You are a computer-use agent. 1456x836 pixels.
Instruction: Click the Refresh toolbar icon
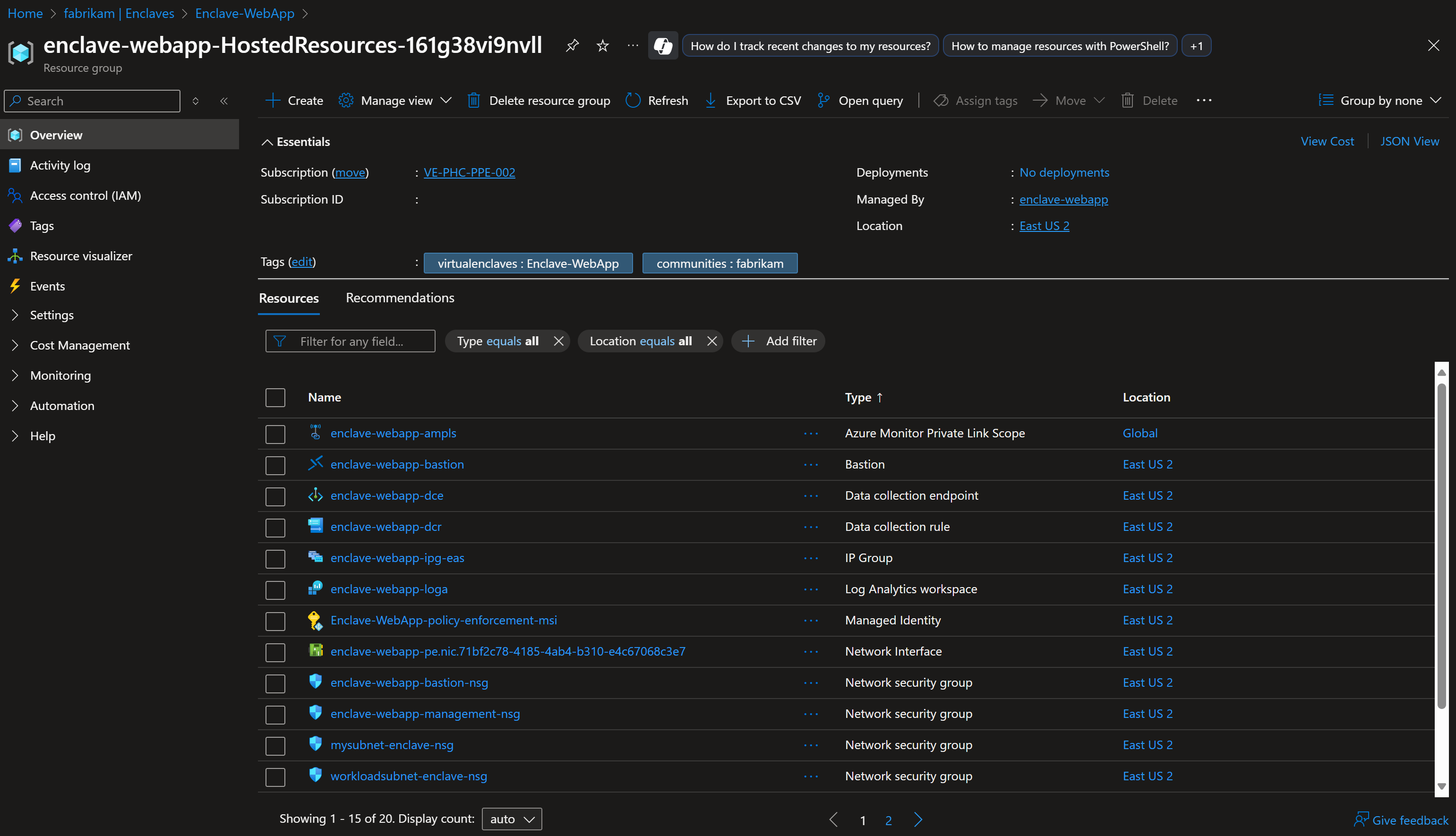(x=633, y=101)
